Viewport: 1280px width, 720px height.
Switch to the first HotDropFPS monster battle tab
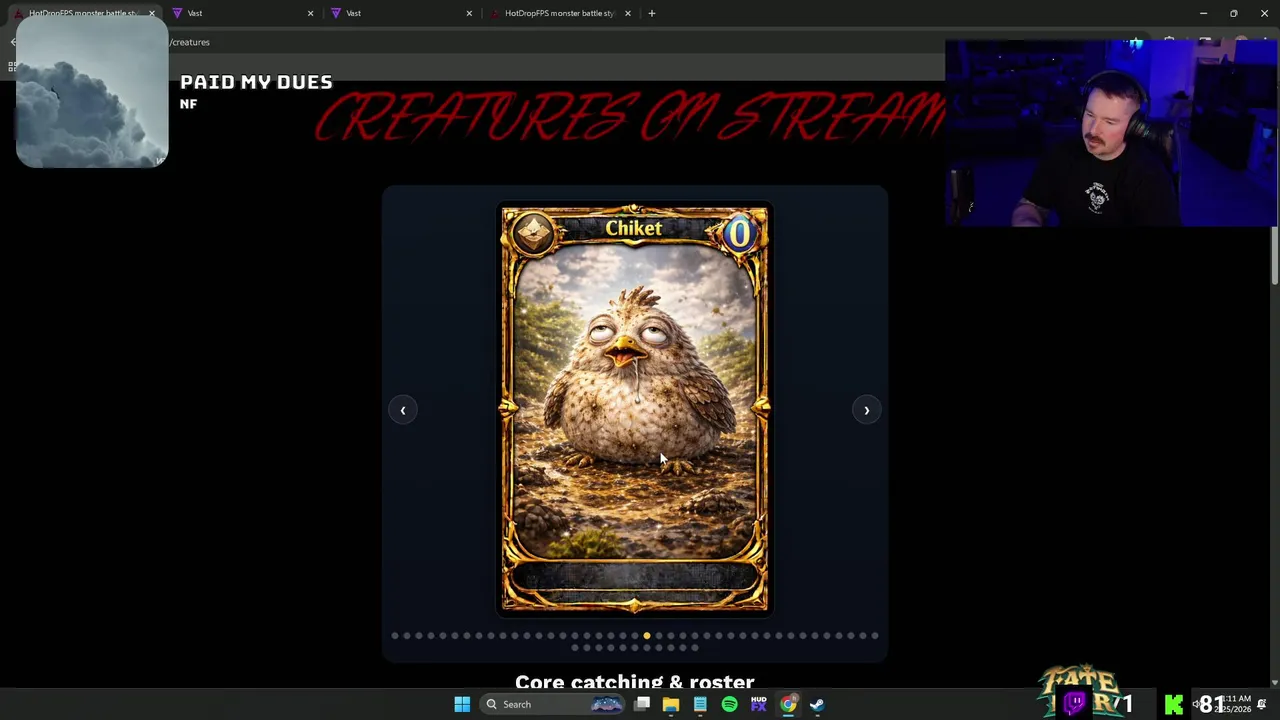(x=82, y=13)
